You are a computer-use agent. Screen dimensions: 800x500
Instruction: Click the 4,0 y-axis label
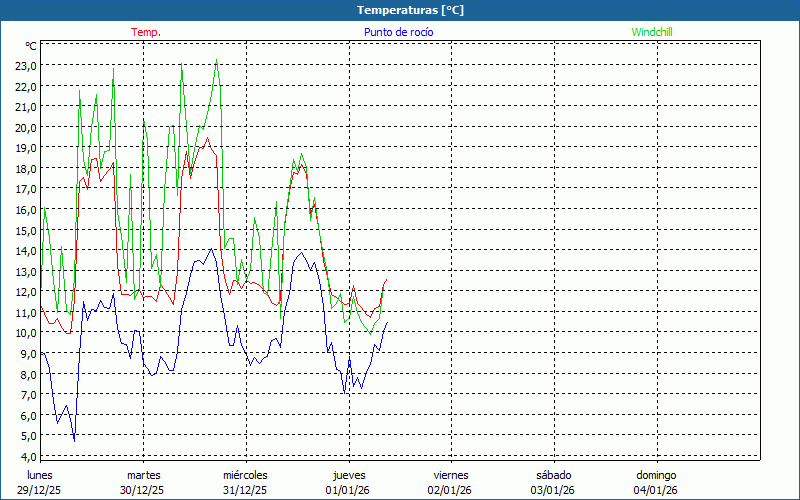pos(26,457)
